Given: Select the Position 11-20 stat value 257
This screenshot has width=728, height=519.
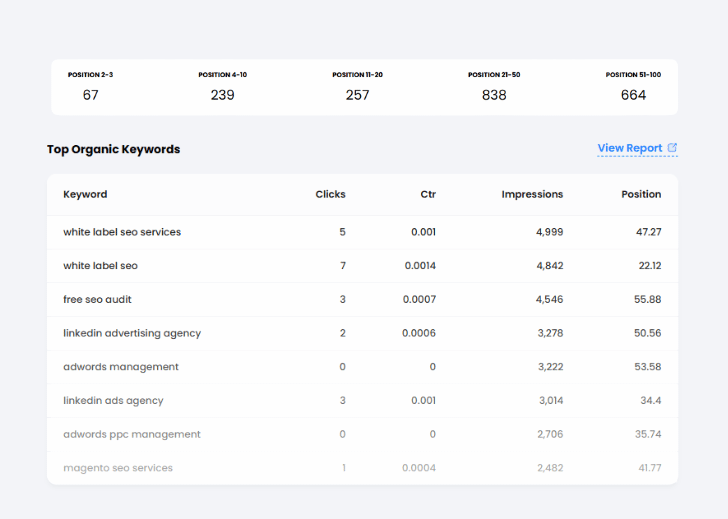Looking at the screenshot, I should click(x=358, y=95).
